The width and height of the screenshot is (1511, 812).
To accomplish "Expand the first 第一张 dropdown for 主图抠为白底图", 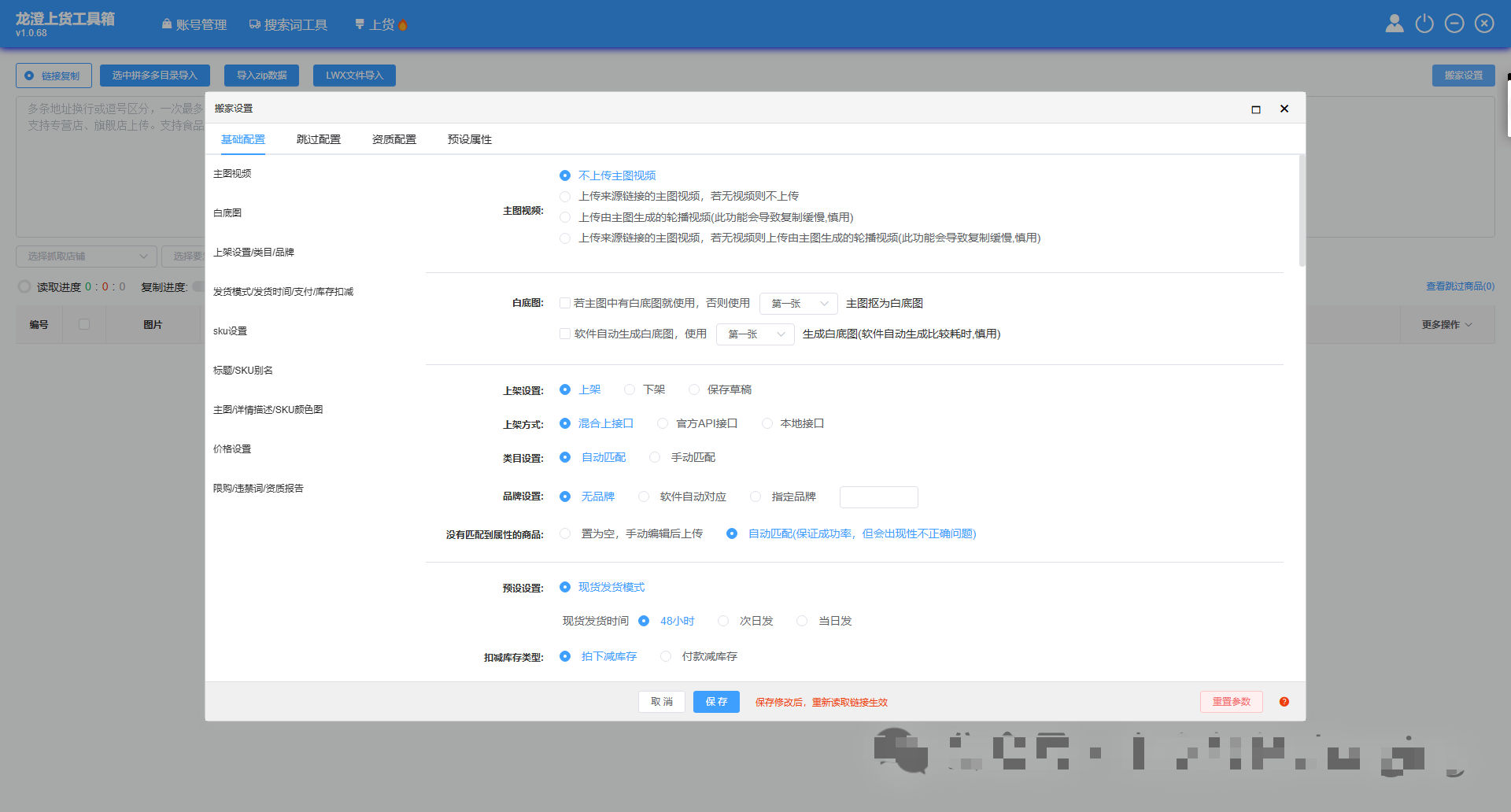I will 798,304.
